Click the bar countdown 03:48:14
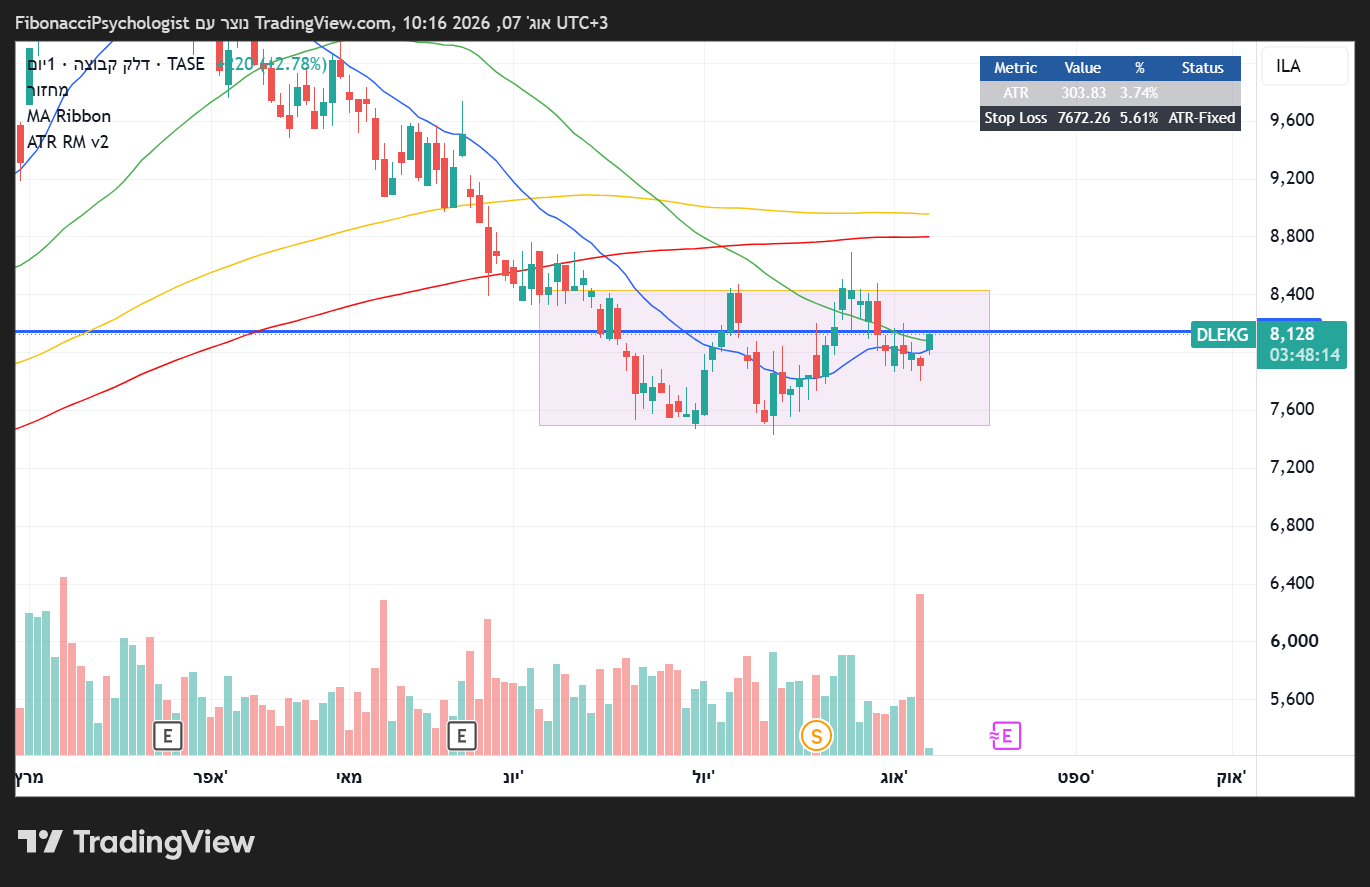Image resolution: width=1370 pixels, height=887 pixels. 1304,355
